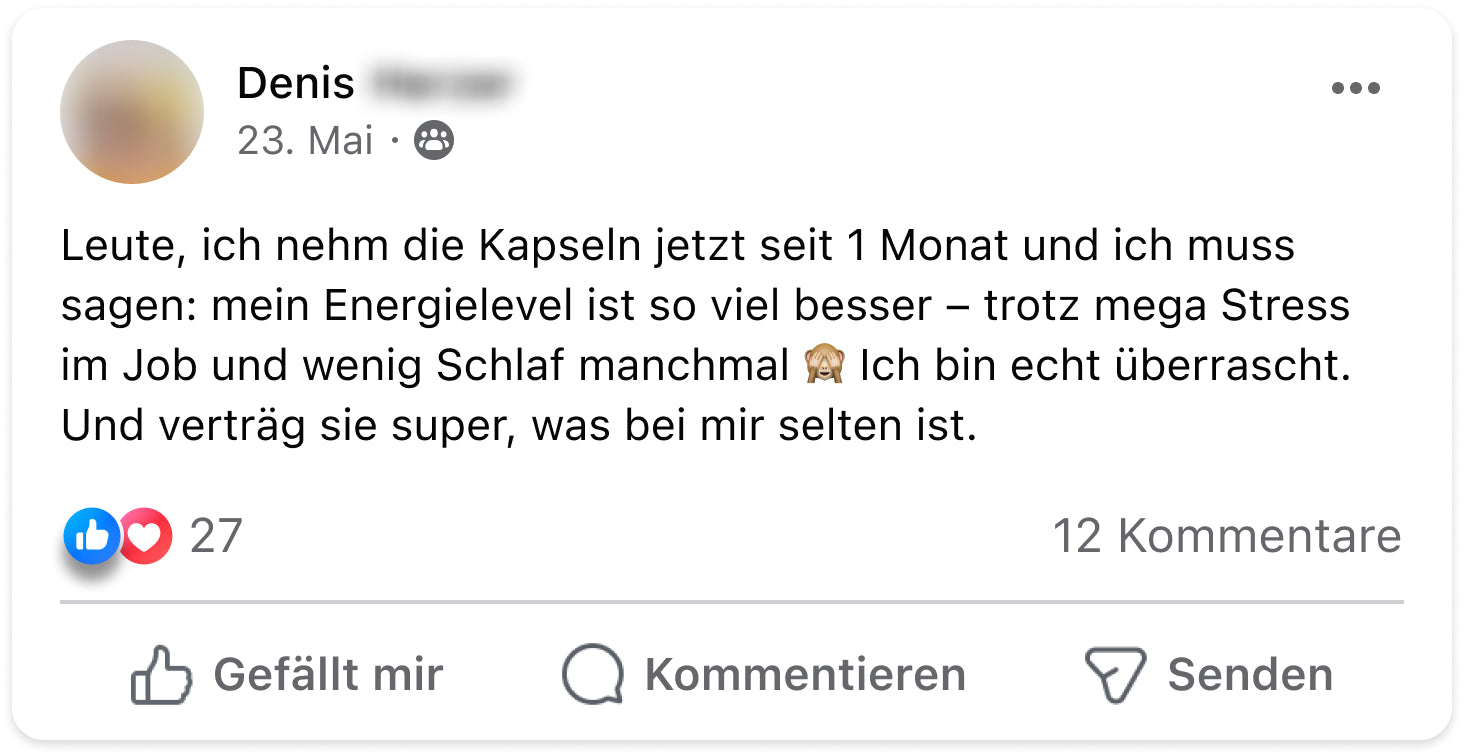View the 27 reactions count
This screenshot has width=1464, height=756.
216,536
